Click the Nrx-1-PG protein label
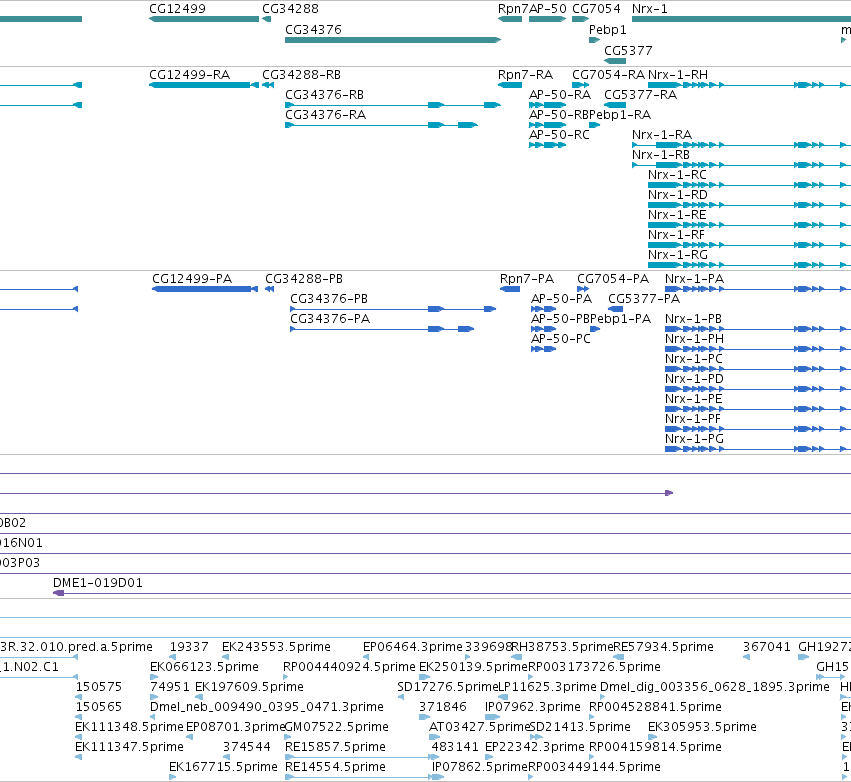Viewport: 851px width, 782px height. pos(694,438)
